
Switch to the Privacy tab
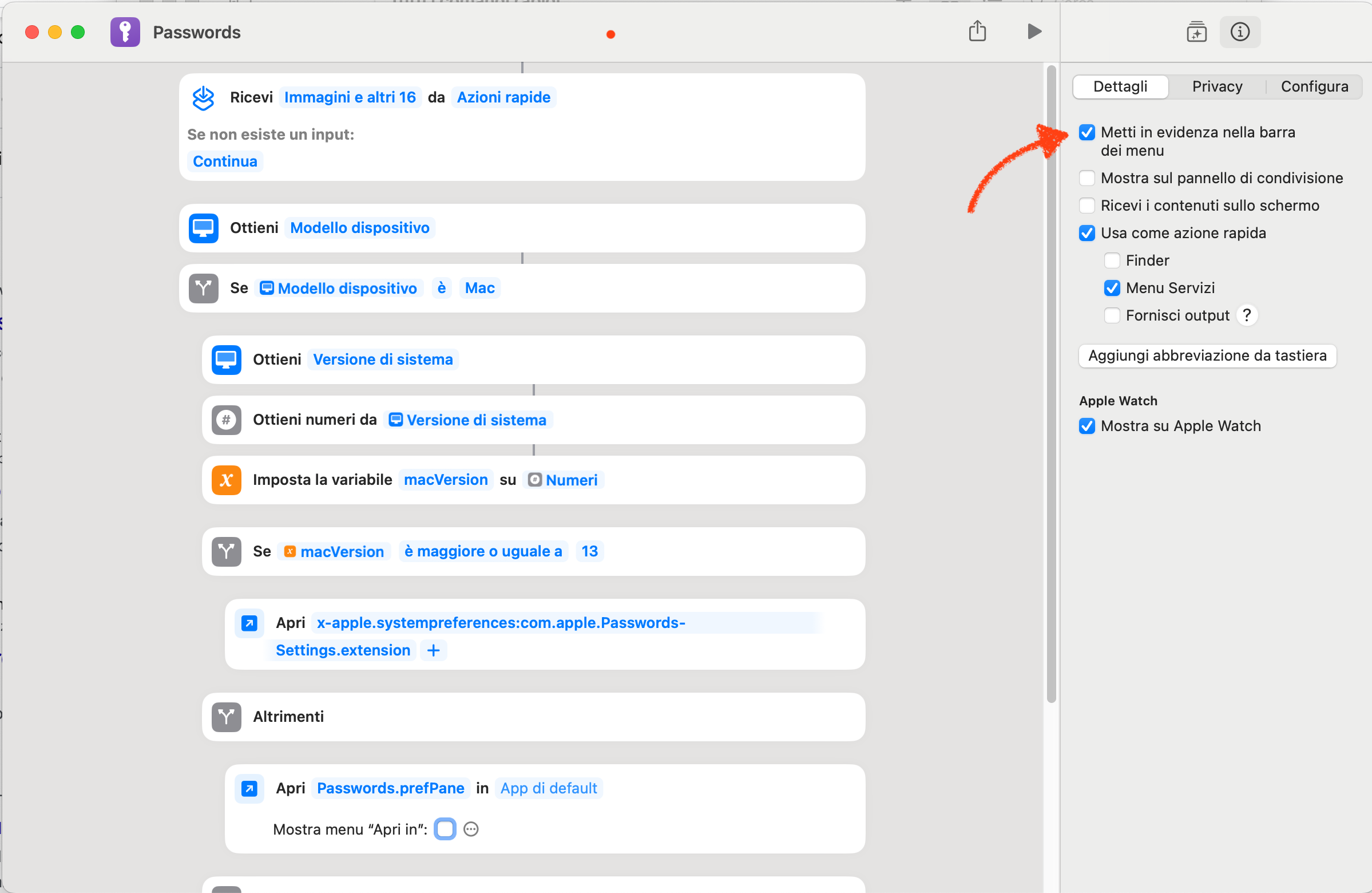tap(1217, 87)
